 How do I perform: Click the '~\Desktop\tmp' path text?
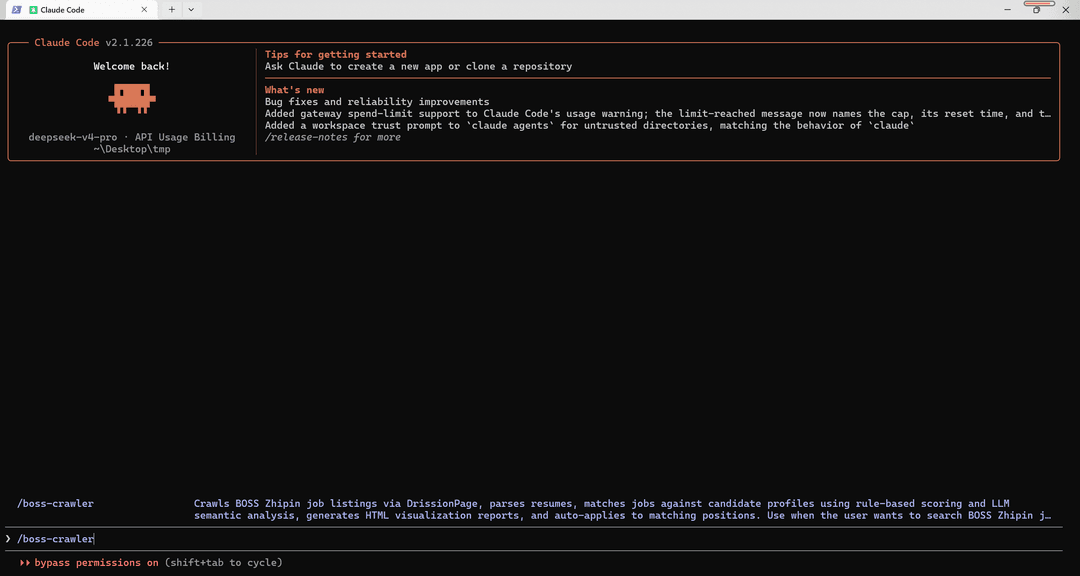point(132,149)
